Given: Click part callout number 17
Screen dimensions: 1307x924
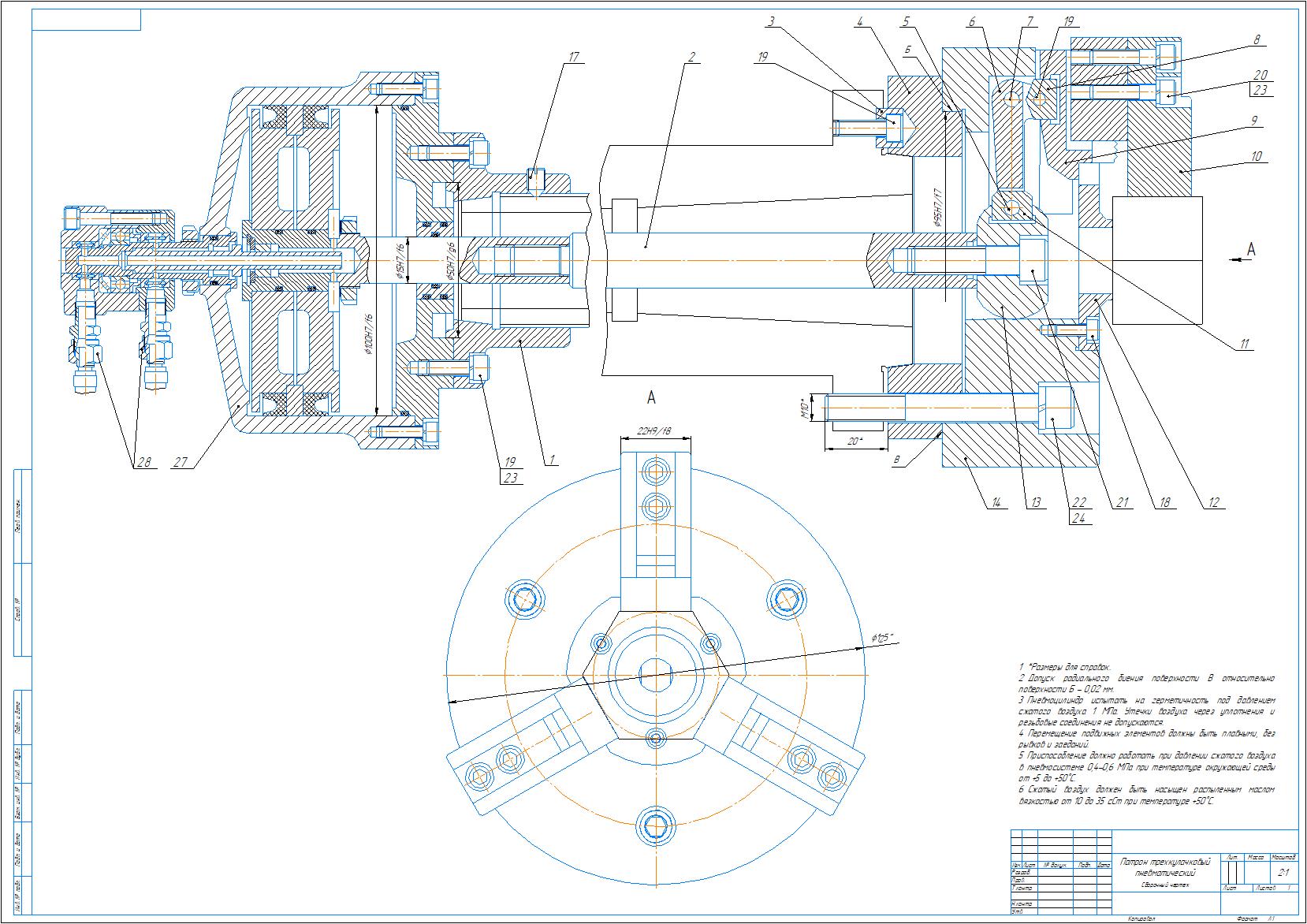Looking at the screenshot, I should coord(573,57).
